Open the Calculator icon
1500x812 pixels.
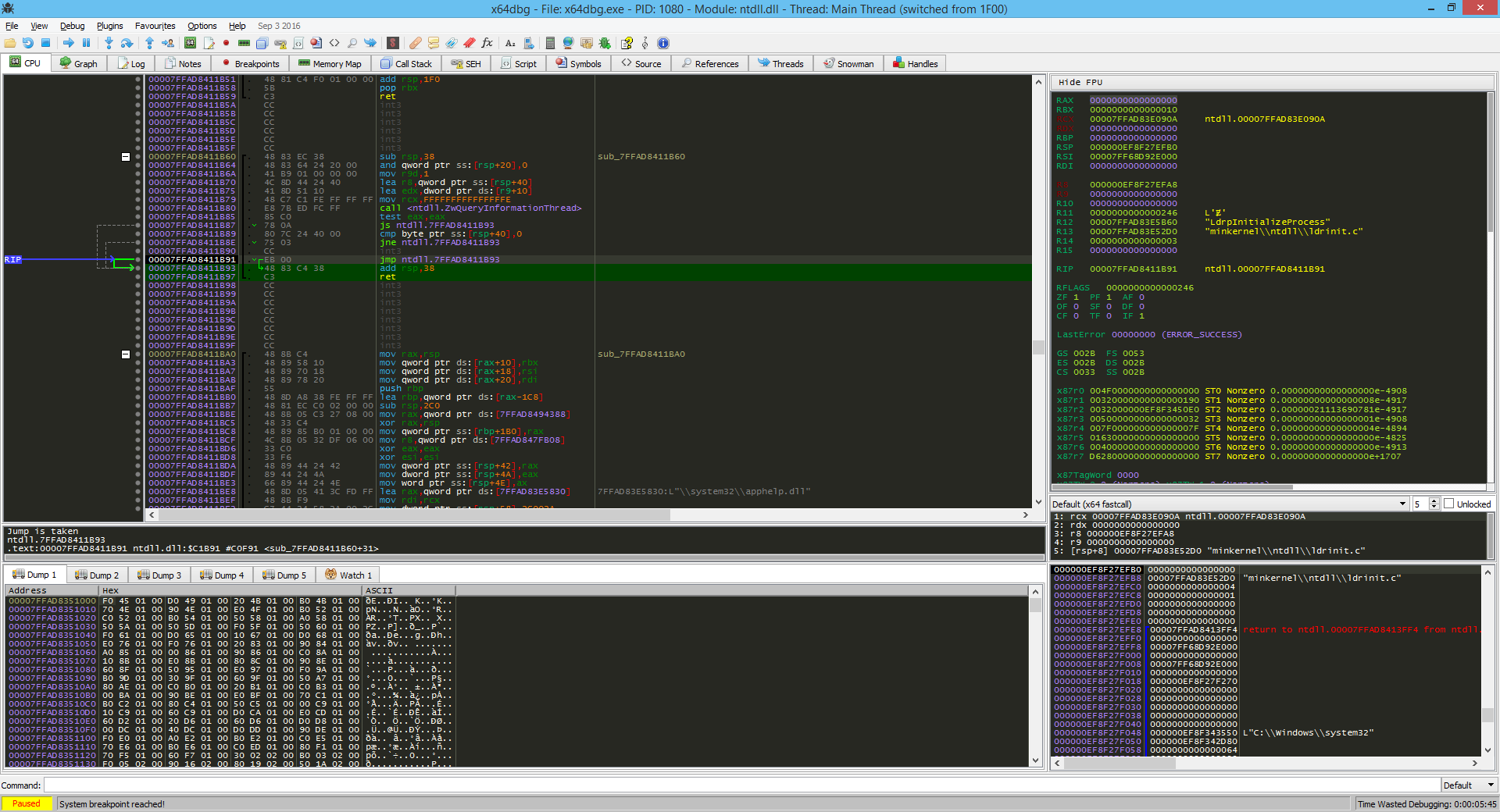pos(550,43)
